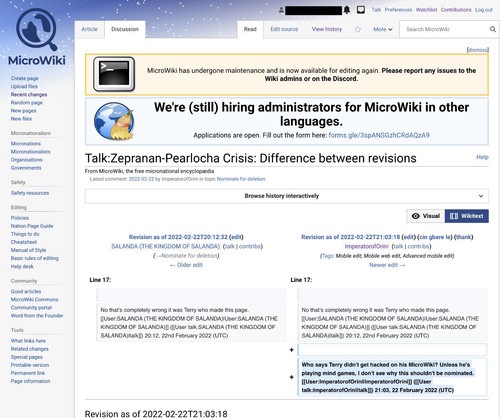This screenshot has width=500, height=418.
Task: Open latest comment date 2022-02-22
Action: pyautogui.click(x=141, y=179)
